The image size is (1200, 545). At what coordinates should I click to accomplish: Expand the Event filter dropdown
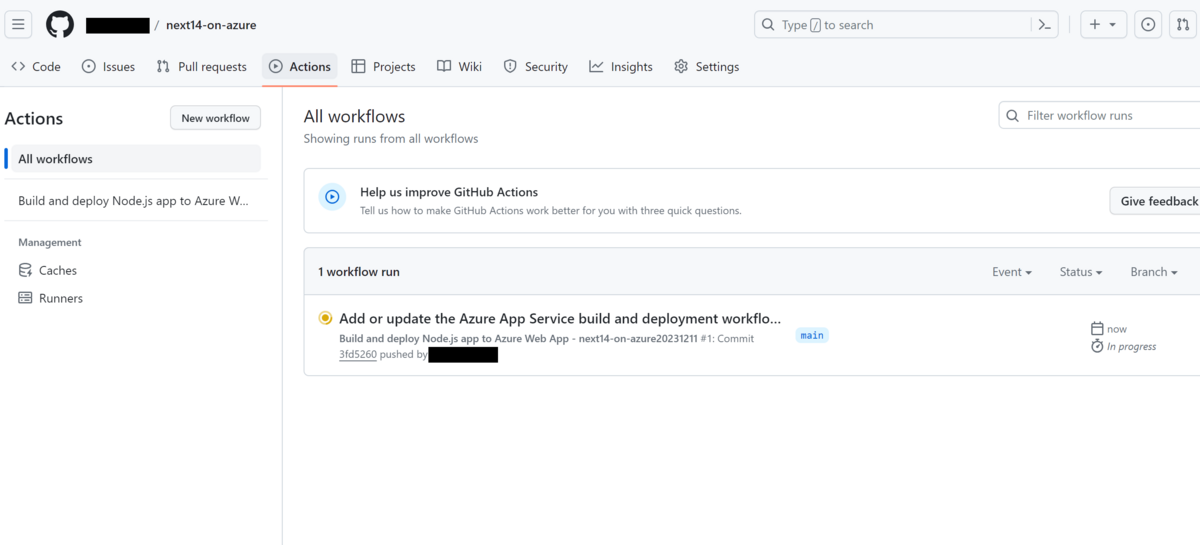[x=1011, y=272]
